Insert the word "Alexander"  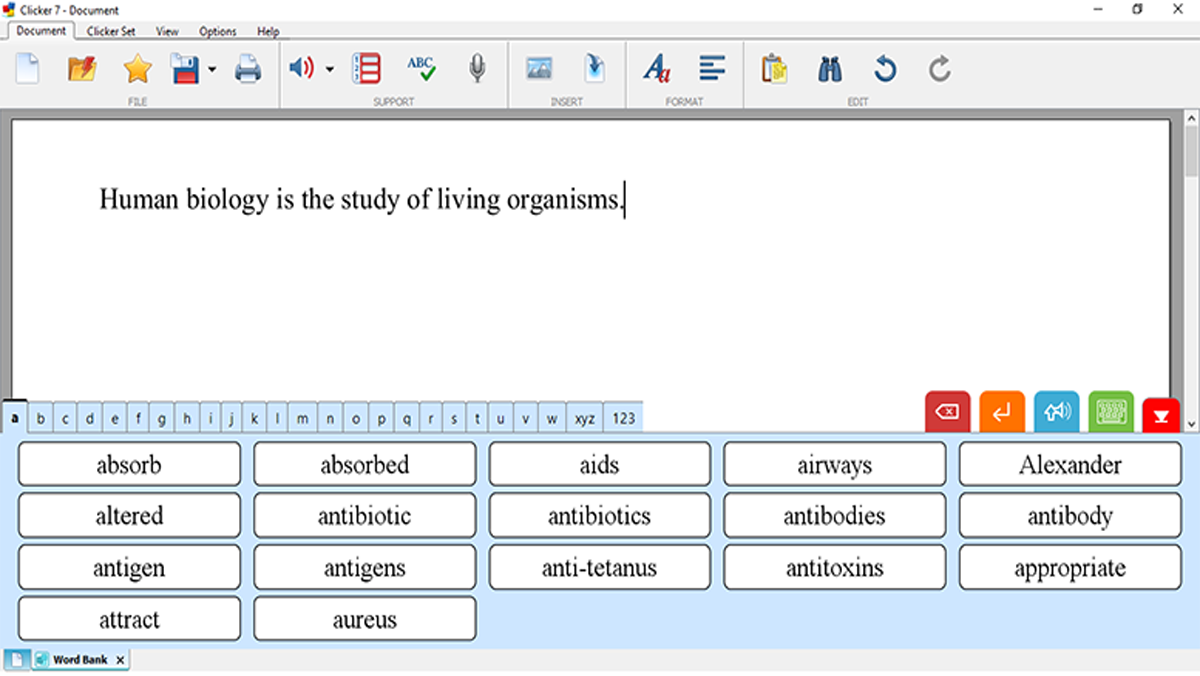tap(1070, 464)
